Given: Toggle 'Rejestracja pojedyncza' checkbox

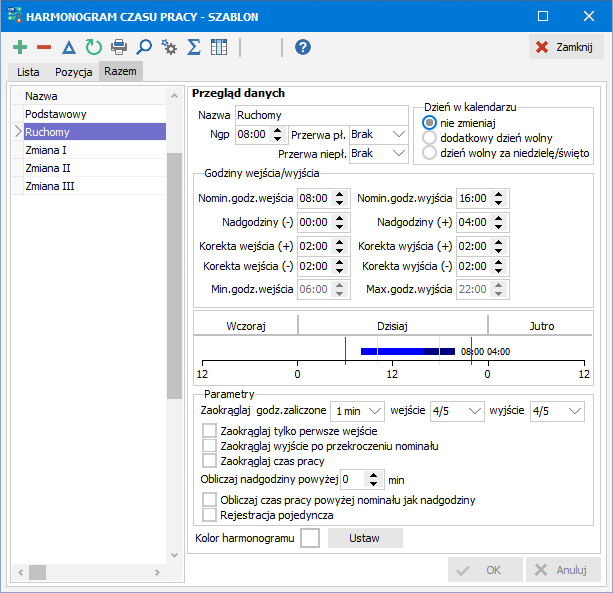Looking at the screenshot, I should click(x=210, y=515).
